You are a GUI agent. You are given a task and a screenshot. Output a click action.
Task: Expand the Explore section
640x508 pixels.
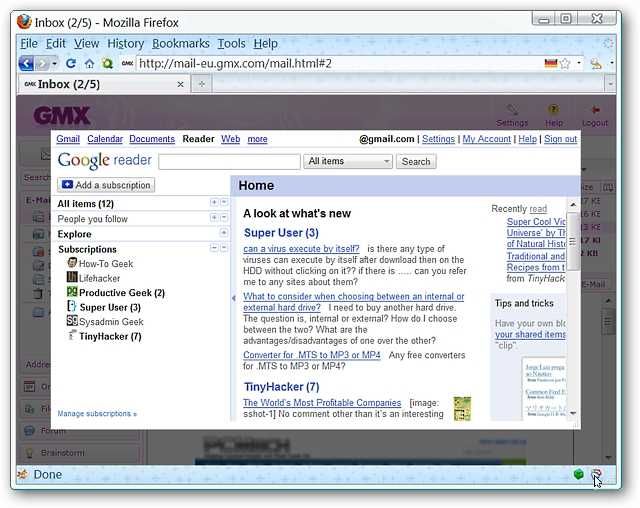coord(224,233)
